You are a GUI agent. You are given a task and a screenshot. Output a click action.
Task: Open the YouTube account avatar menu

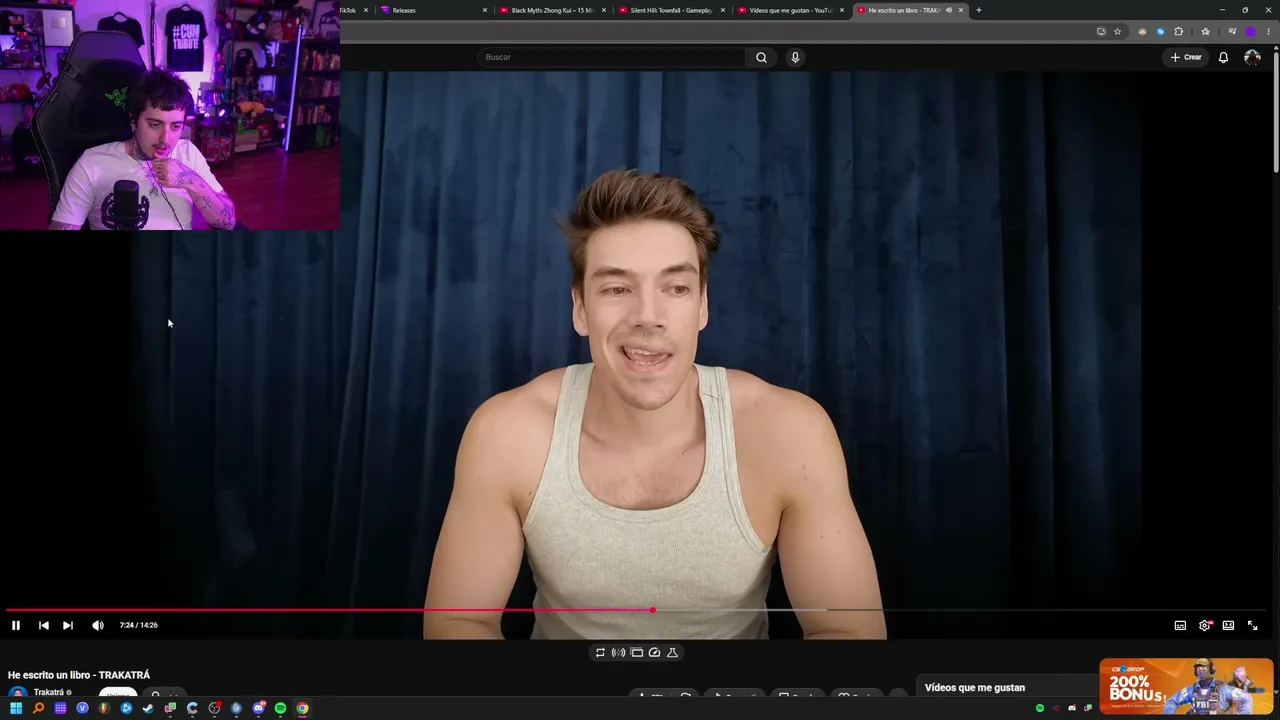click(1252, 57)
